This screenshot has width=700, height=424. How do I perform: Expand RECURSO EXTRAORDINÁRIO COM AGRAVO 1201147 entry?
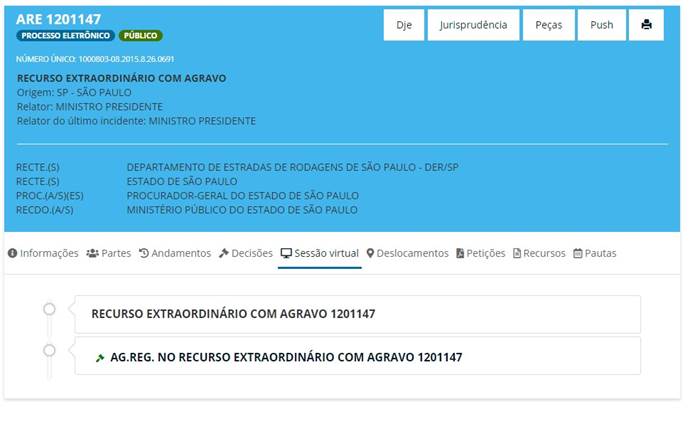[x=358, y=314]
